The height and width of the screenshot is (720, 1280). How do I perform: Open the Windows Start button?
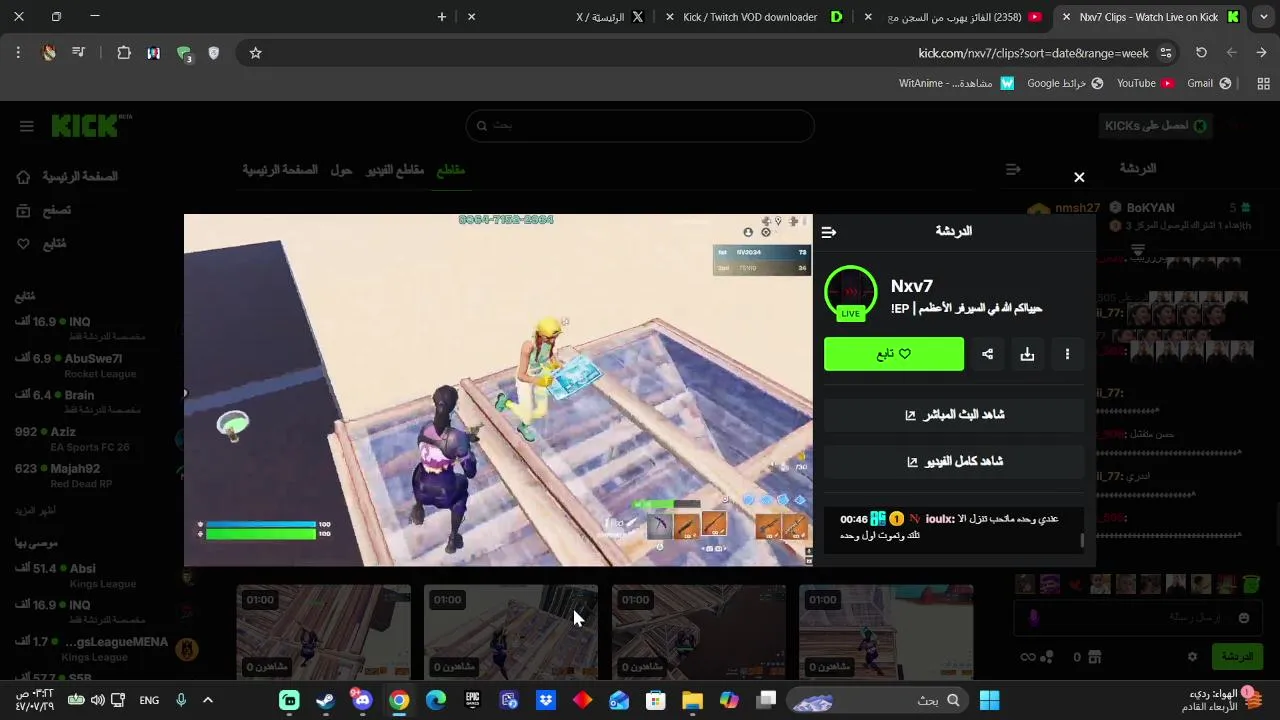point(989,701)
